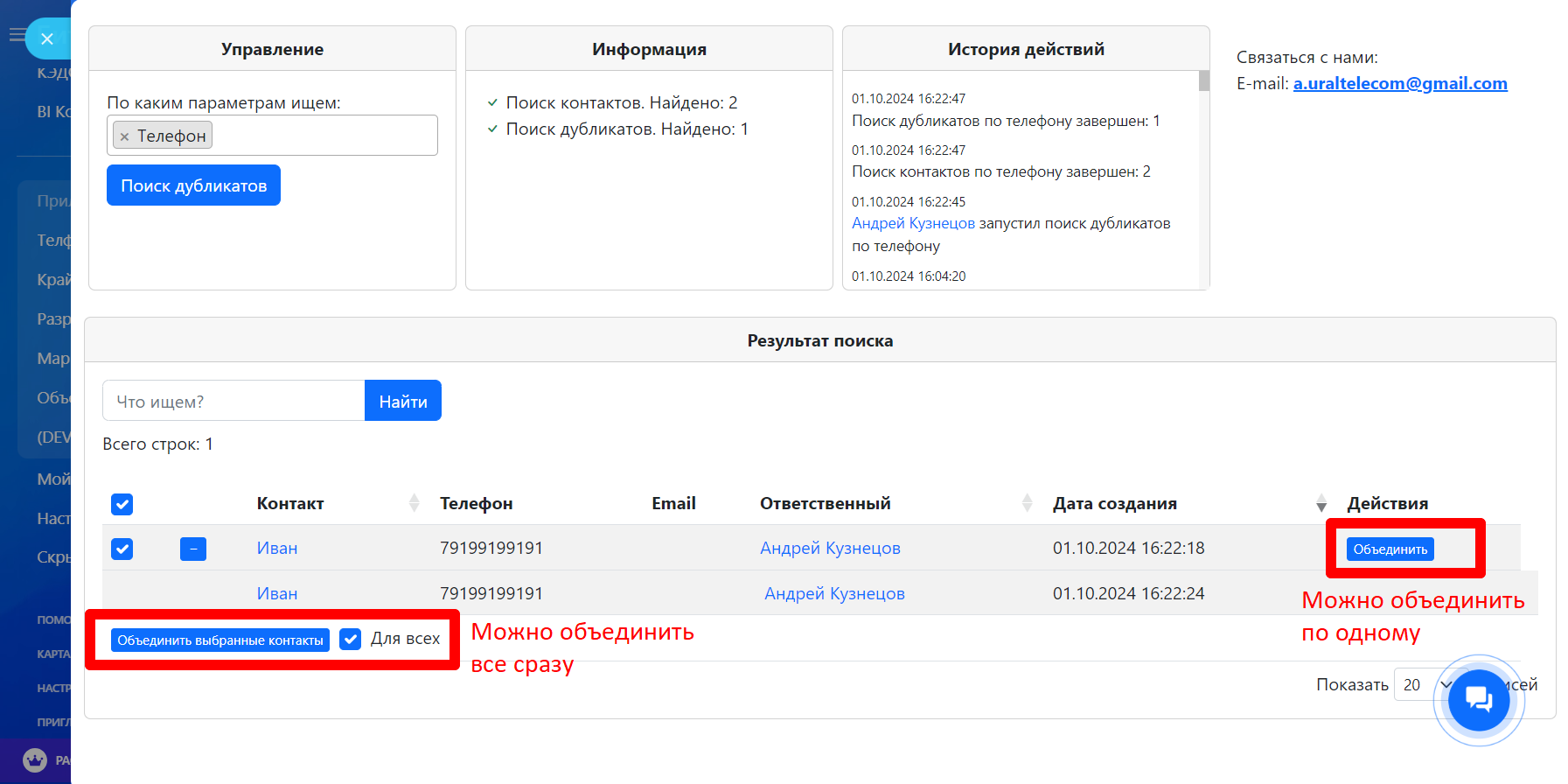Focus the Что ищем? search field
1568x784 pixels.
click(x=233, y=402)
